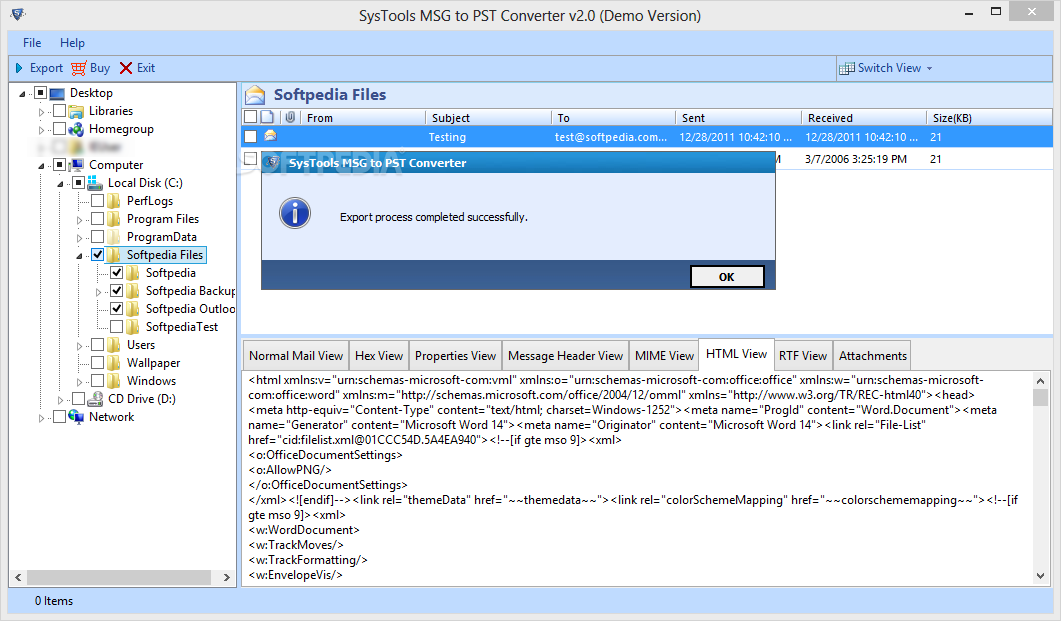
Task: Open the Attachments tab
Action: 872,356
